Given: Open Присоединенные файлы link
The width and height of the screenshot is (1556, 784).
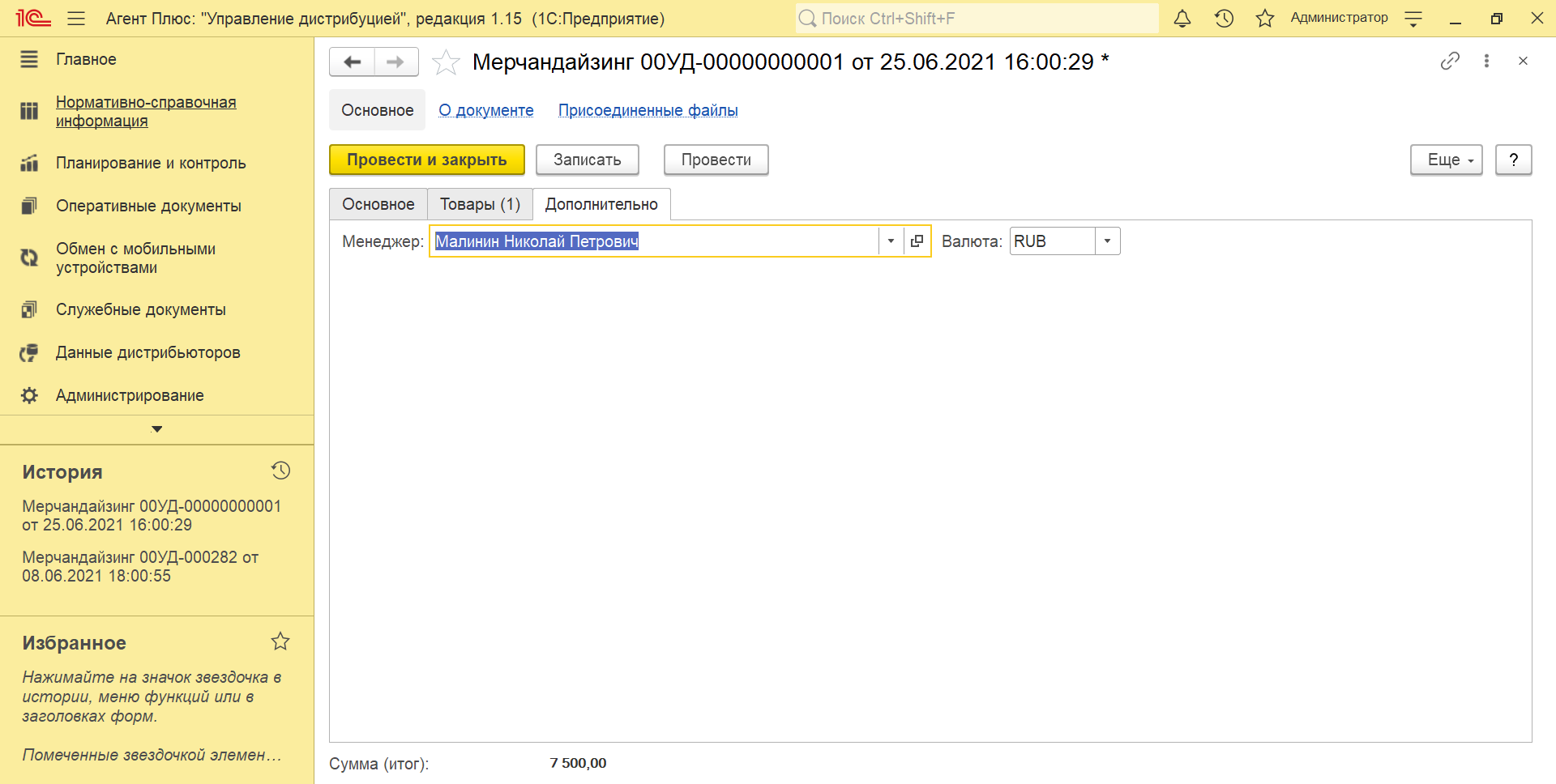Looking at the screenshot, I should [648, 110].
